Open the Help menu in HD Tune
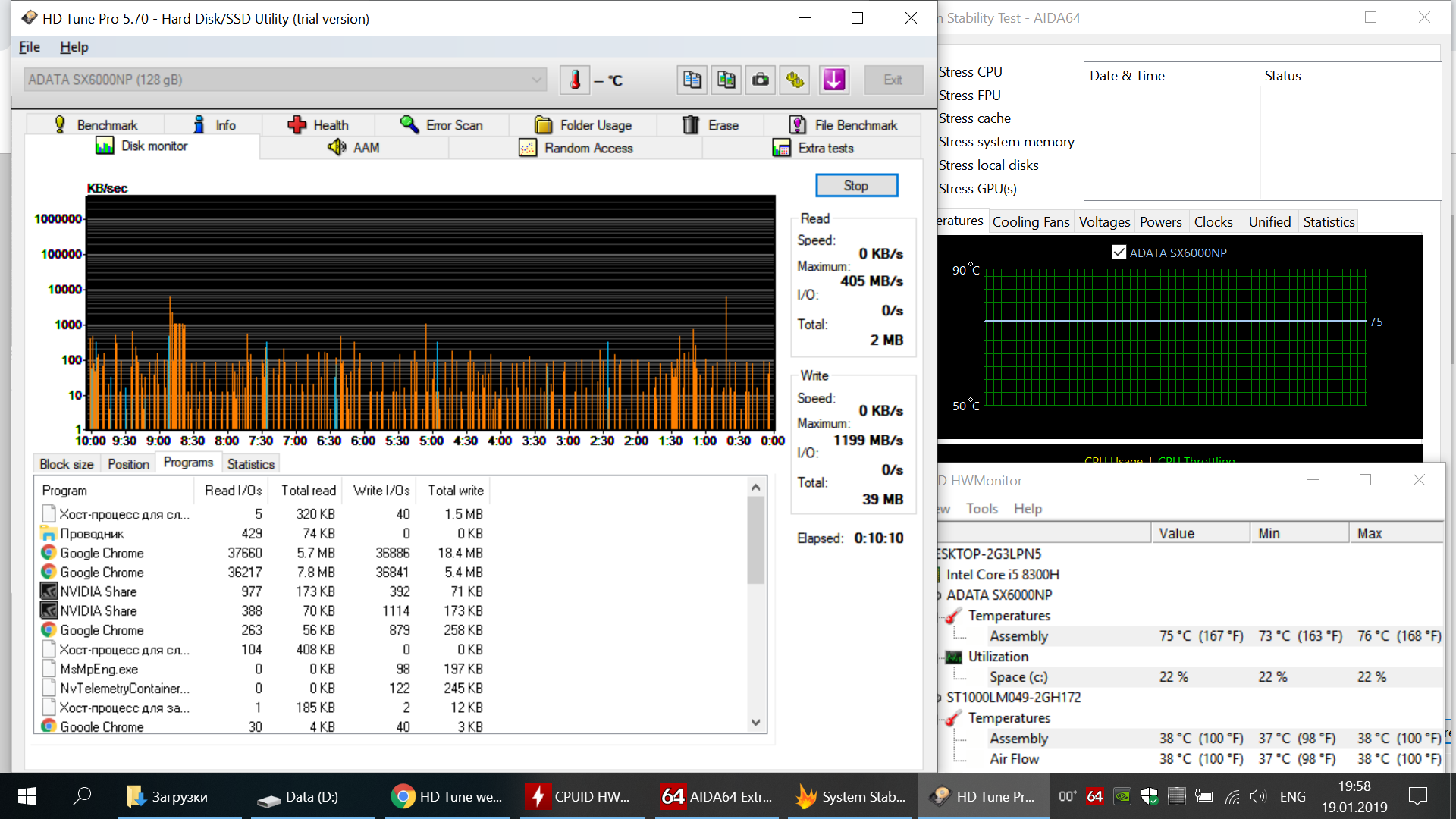 coord(74,47)
